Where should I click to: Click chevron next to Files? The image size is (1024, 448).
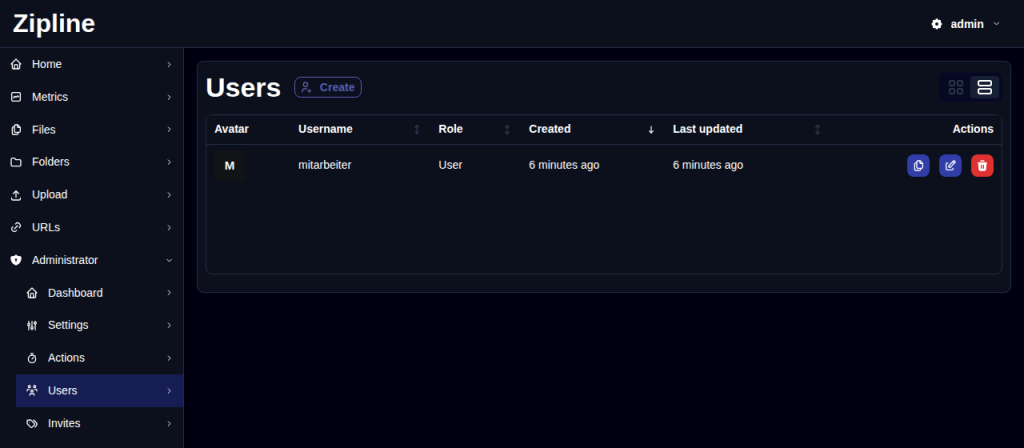[169, 129]
